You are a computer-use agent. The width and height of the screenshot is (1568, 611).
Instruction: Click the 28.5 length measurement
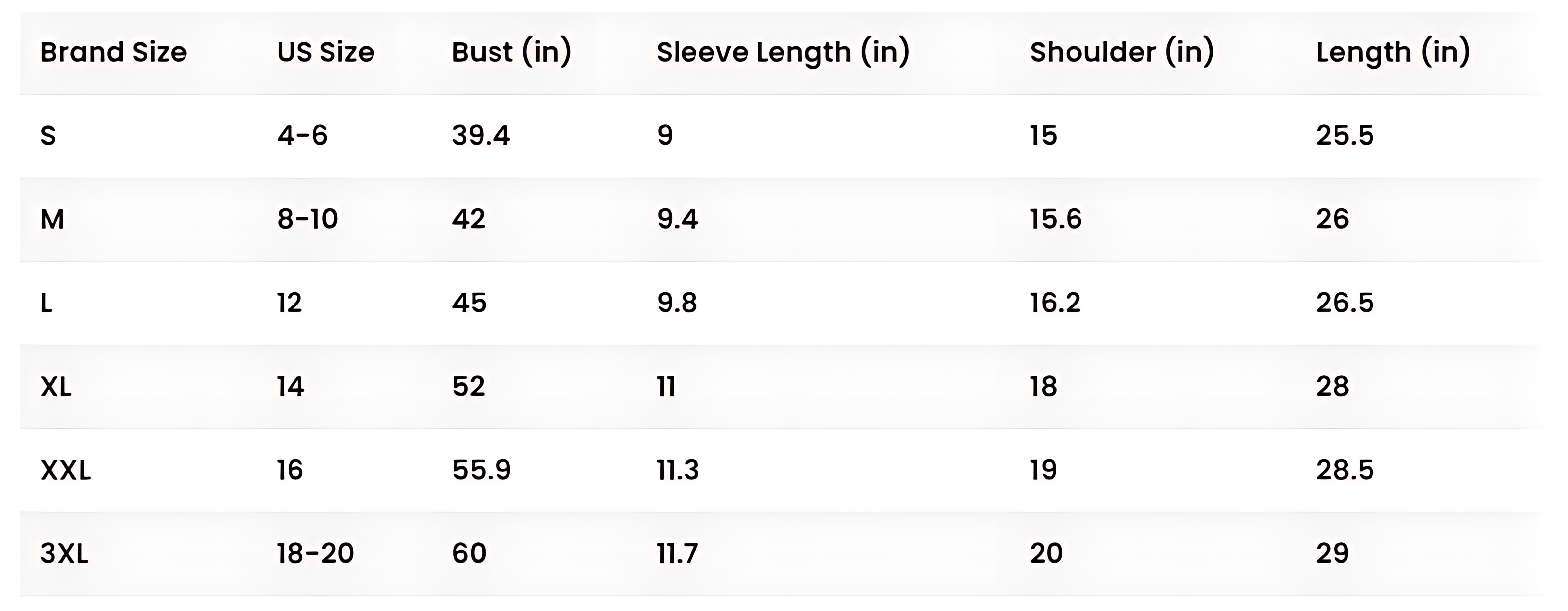(x=1345, y=470)
